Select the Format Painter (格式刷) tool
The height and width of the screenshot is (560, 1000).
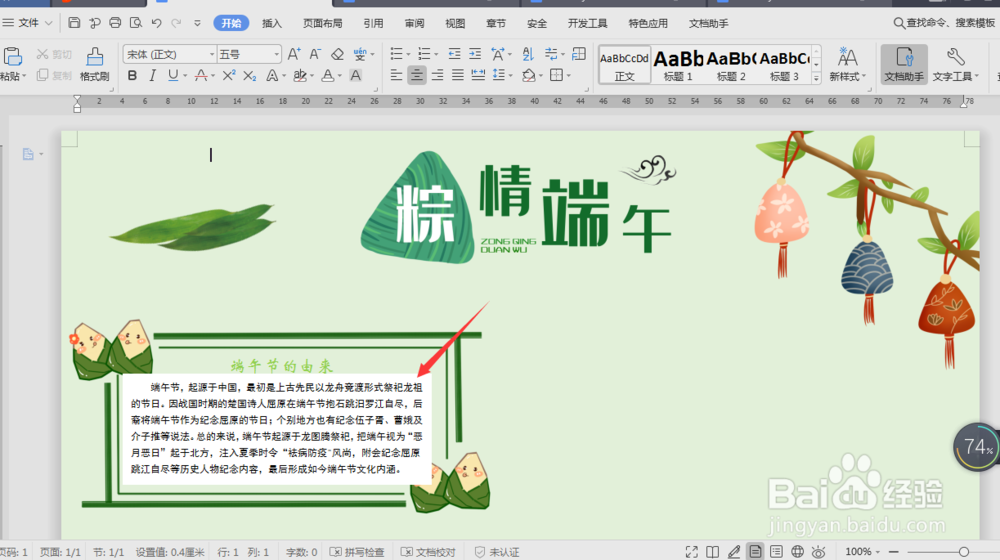[94, 64]
